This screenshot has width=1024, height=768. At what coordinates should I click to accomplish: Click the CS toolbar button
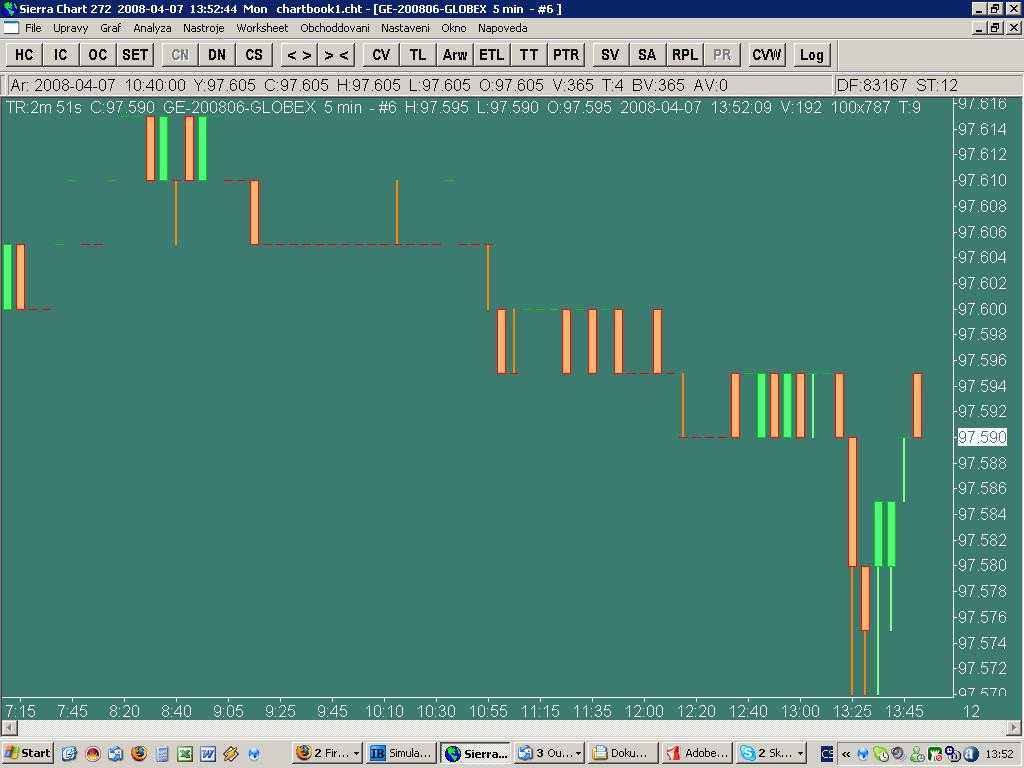[x=254, y=55]
